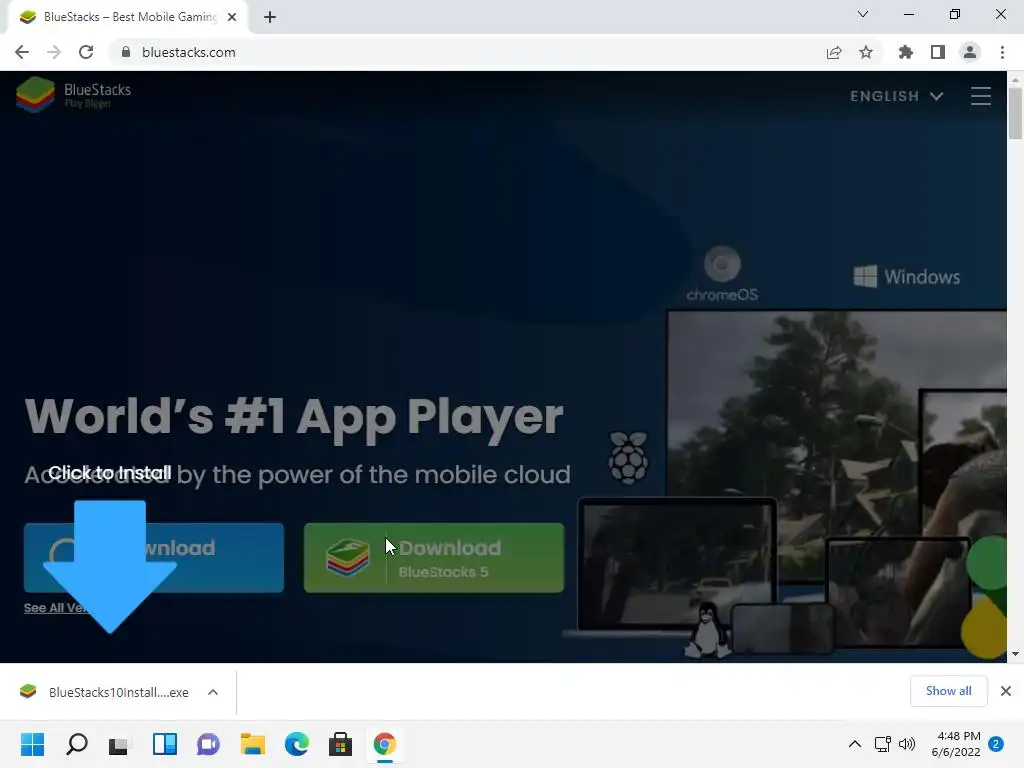Open taskbar Search

click(76, 744)
